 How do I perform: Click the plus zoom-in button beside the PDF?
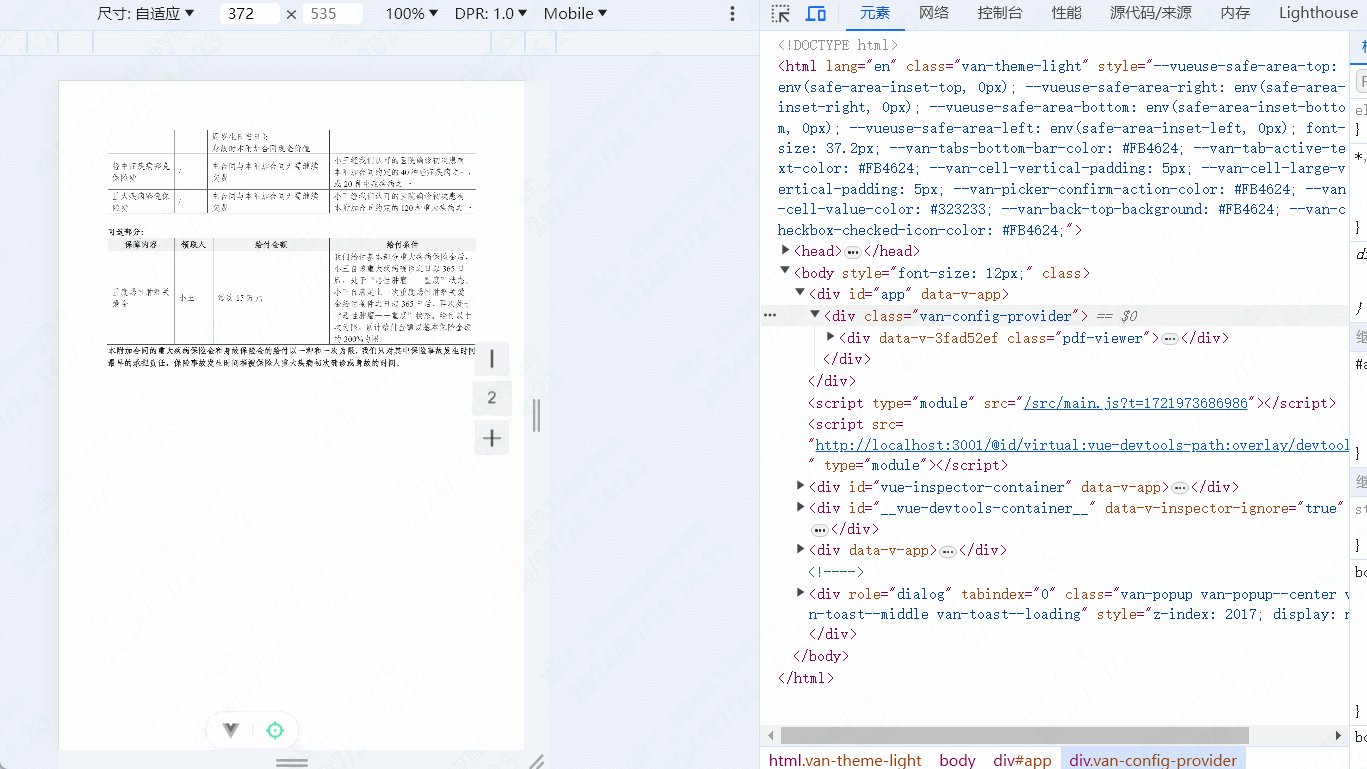point(491,437)
